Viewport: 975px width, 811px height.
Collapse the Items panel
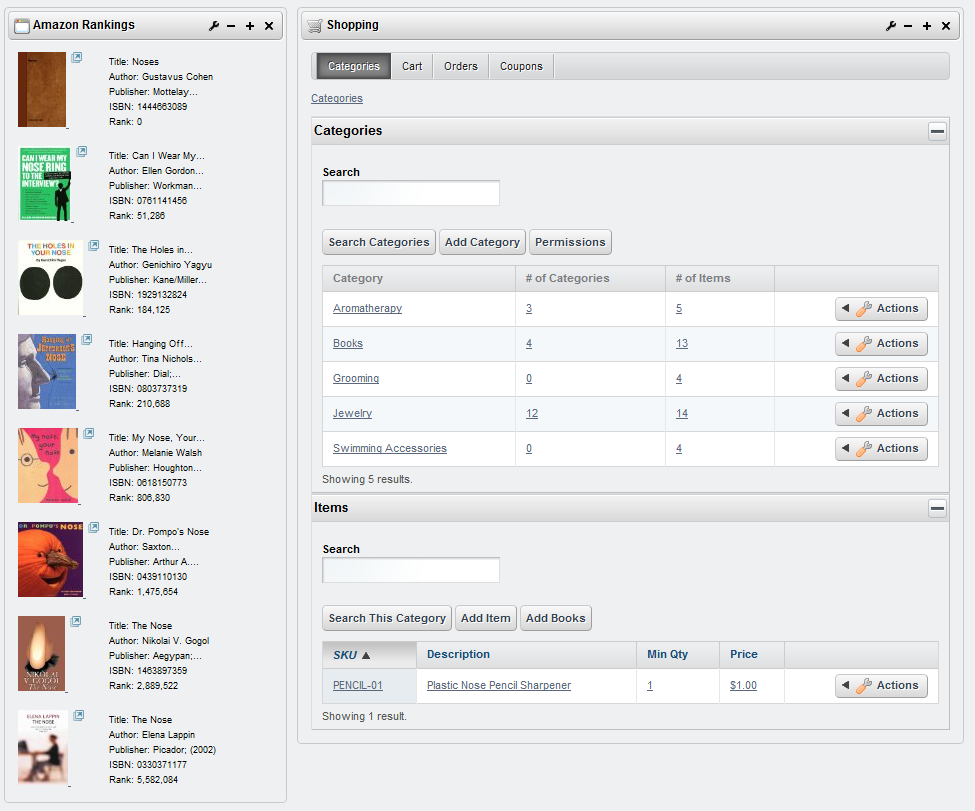tap(937, 508)
